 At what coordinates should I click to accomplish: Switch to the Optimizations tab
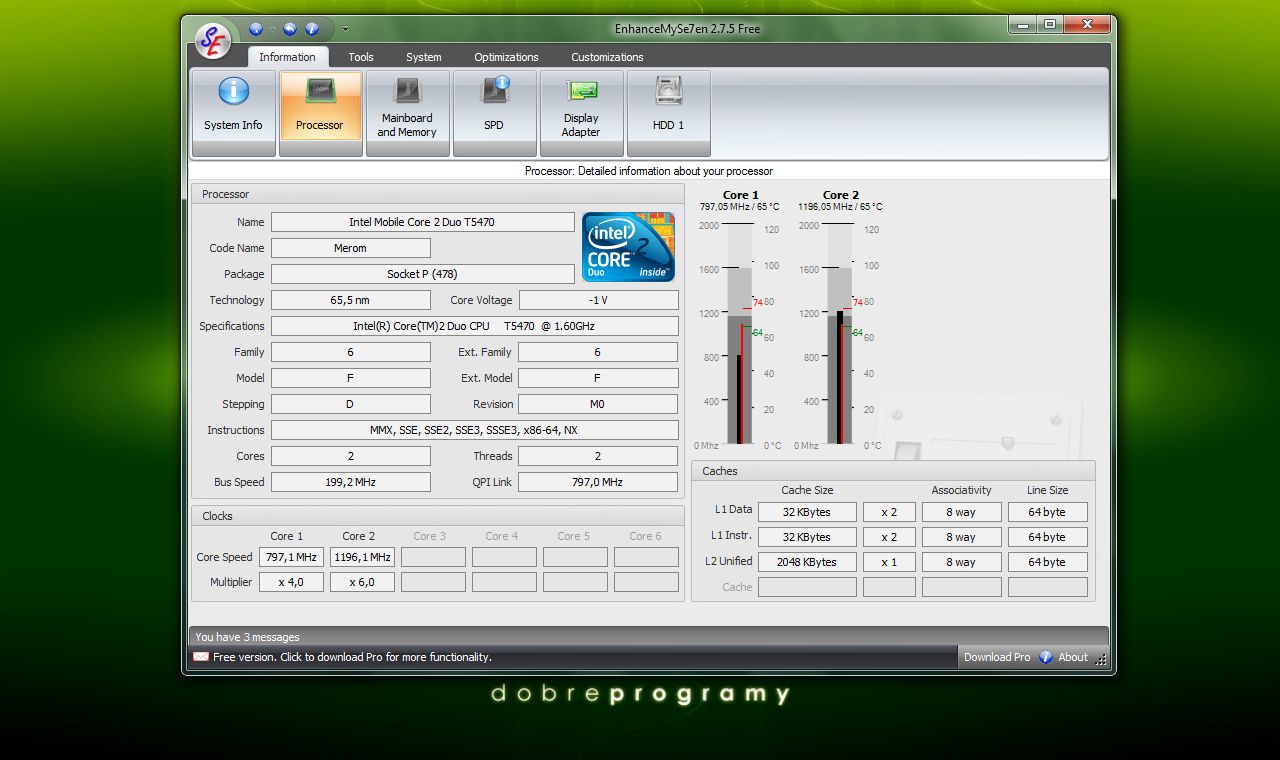click(x=506, y=57)
